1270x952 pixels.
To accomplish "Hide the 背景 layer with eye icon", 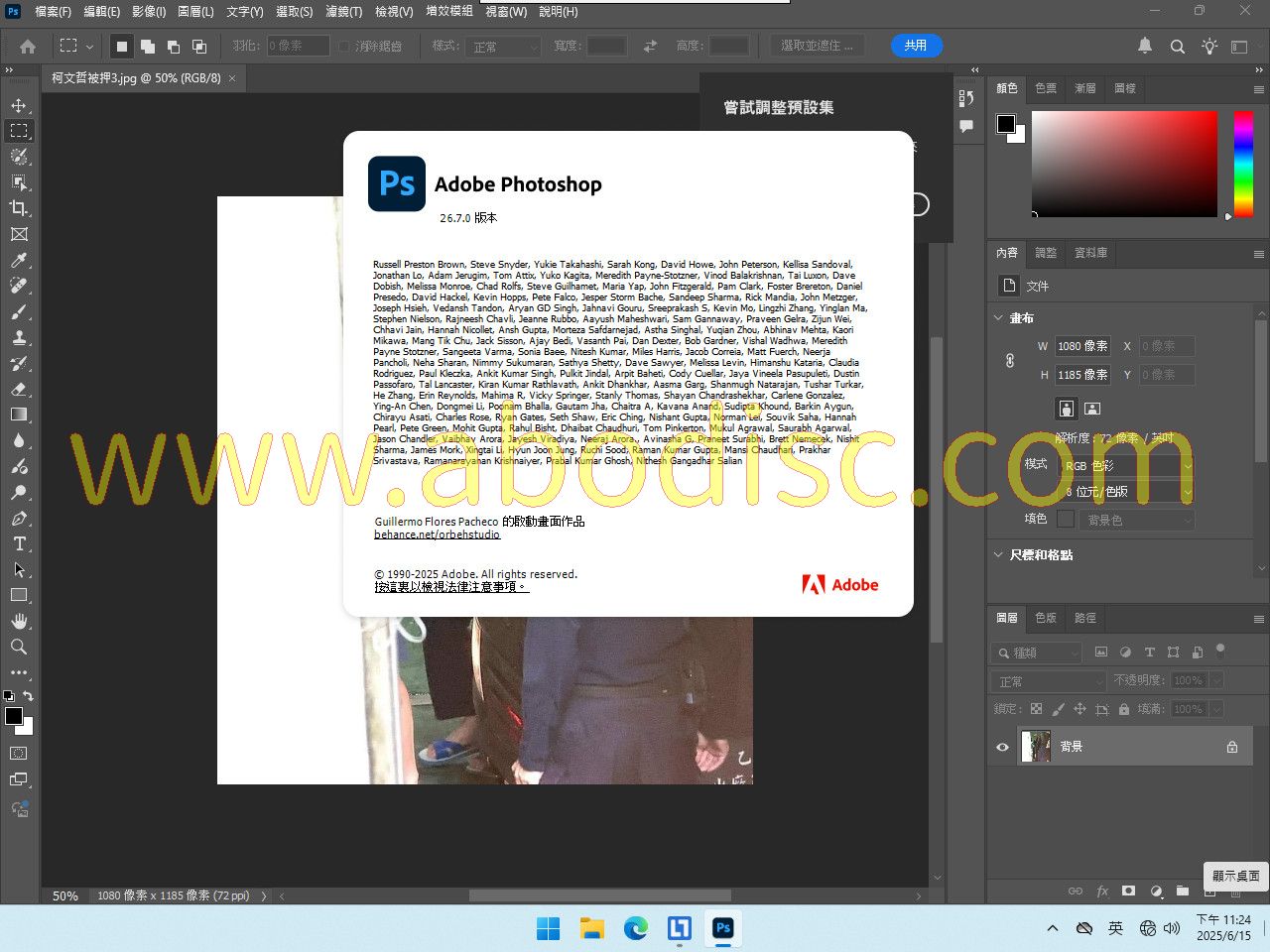I will click(x=1002, y=747).
